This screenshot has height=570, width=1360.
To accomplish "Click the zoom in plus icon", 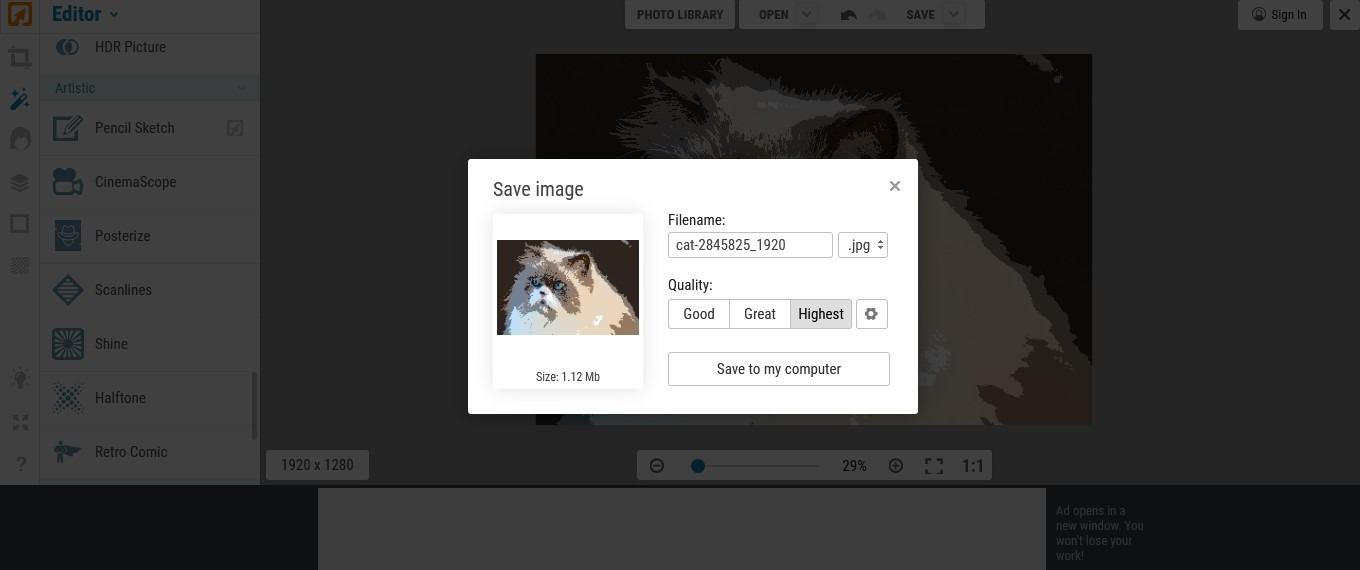I will (896, 466).
